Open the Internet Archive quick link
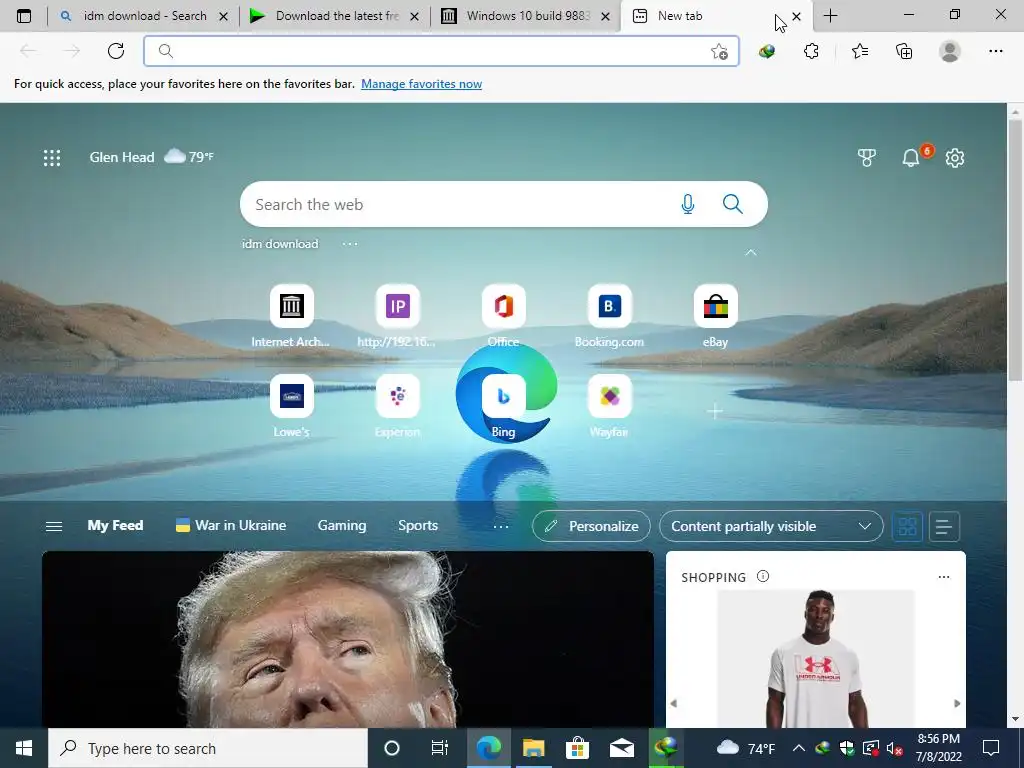Image resolution: width=1024 pixels, height=768 pixels. point(291,317)
